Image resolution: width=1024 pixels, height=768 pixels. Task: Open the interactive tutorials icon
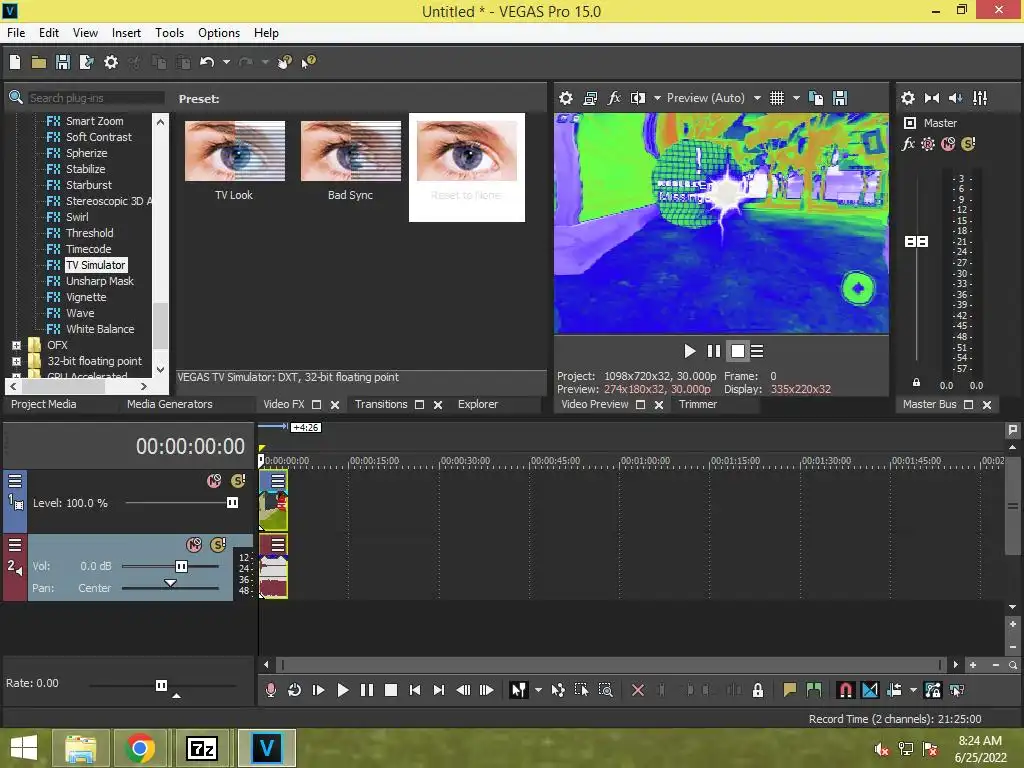(285, 62)
